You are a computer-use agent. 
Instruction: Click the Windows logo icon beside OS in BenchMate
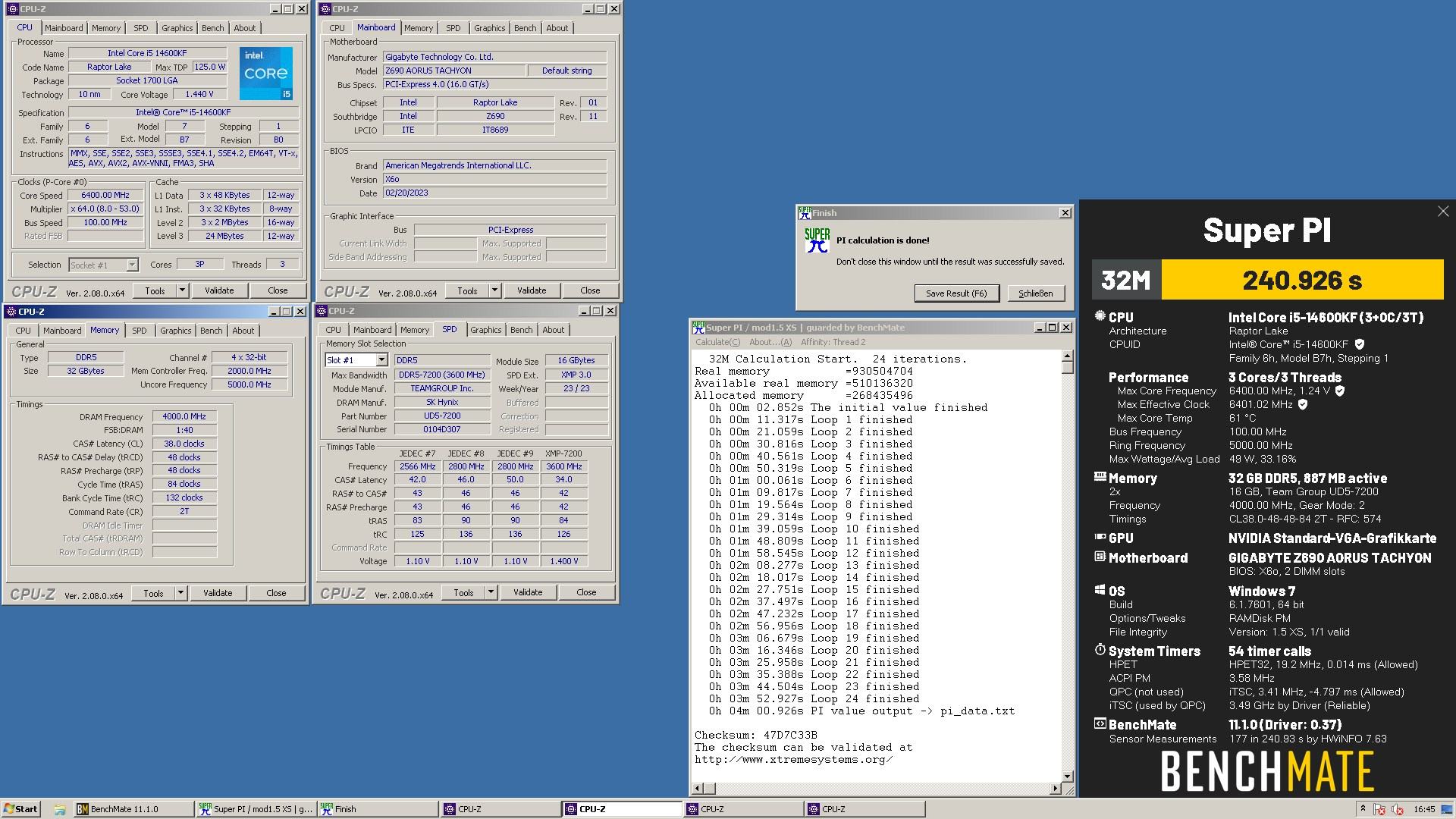tap(1100, 590)
